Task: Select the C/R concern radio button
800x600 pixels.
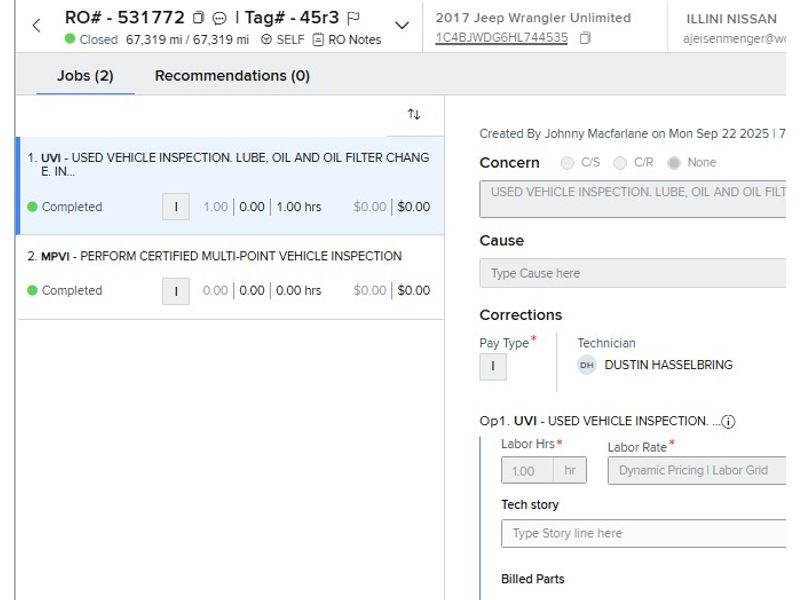Action: click(x=621, y=163)
